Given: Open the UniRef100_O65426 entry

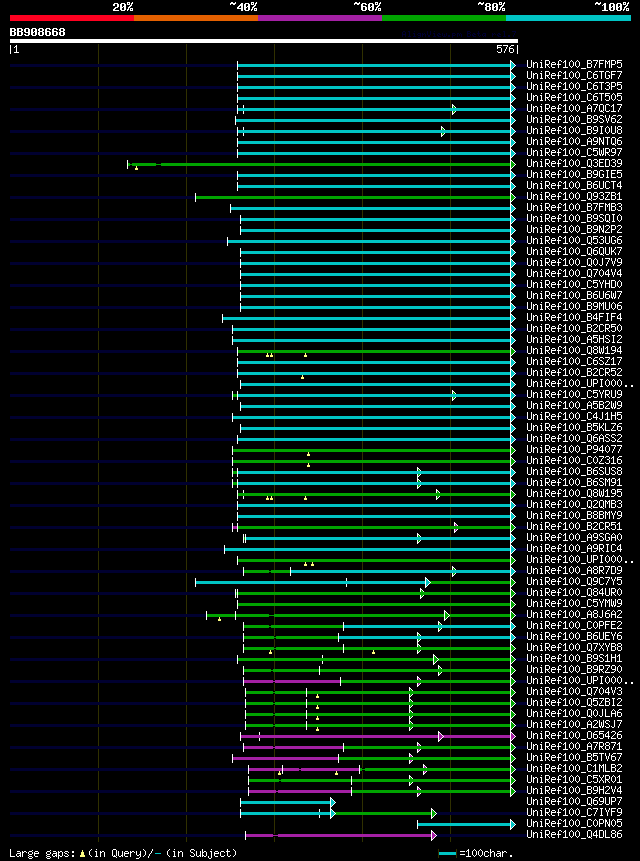Looking at the screenshot, I should (x=574, y=735).
